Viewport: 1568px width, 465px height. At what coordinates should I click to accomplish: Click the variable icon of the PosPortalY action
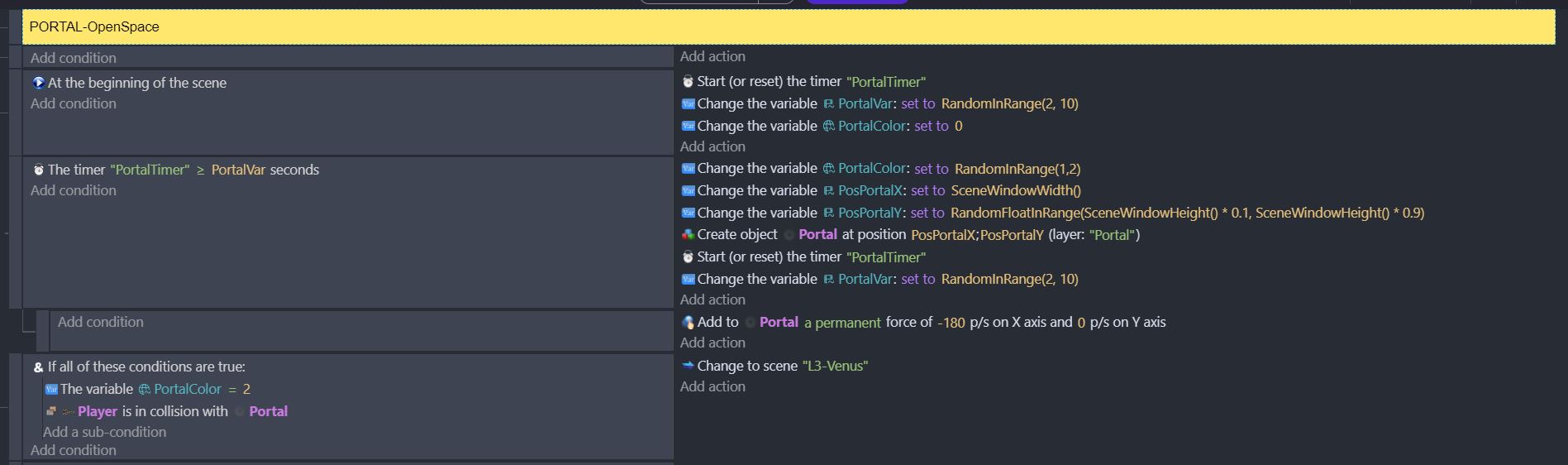point(688,213)
